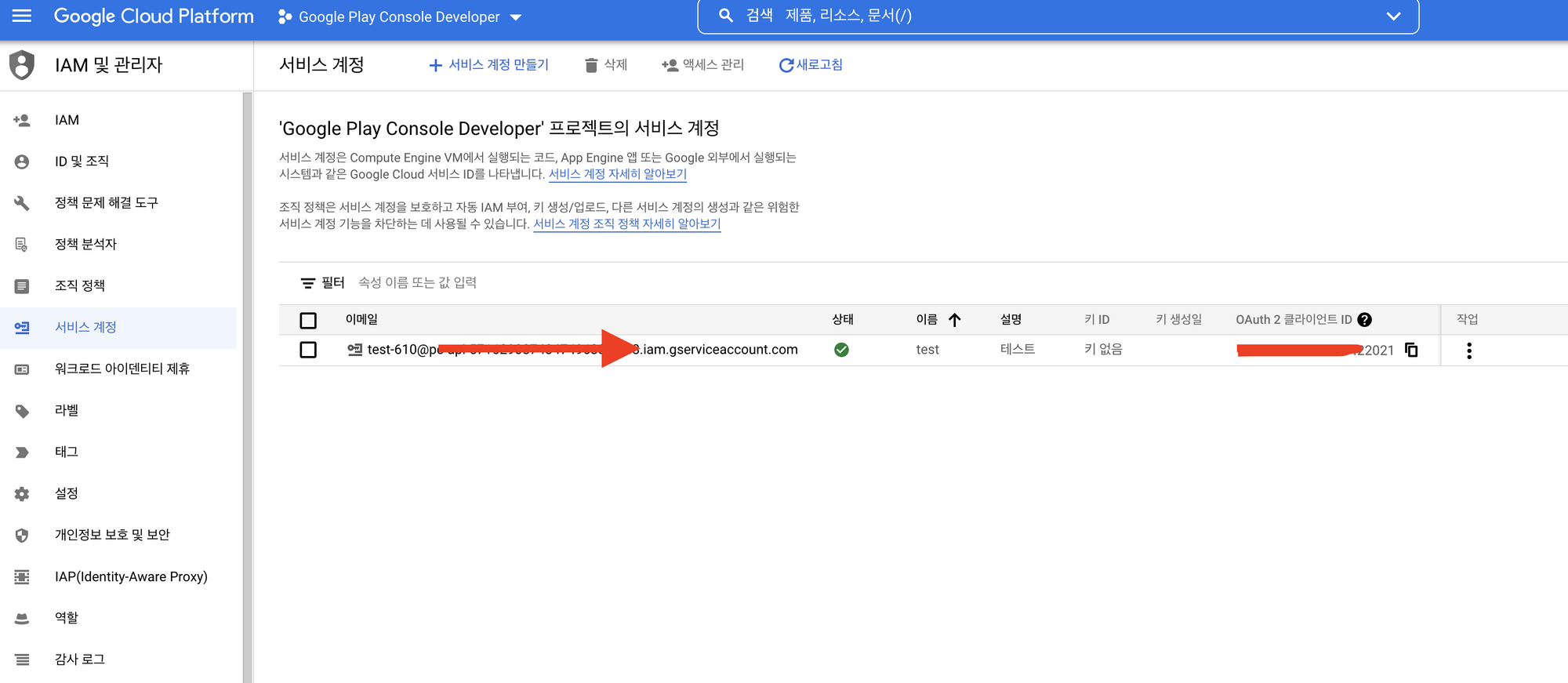The image size is (1568, 683).
Task: Open 라벨 in sidebar
Action: tap(67, 410)
